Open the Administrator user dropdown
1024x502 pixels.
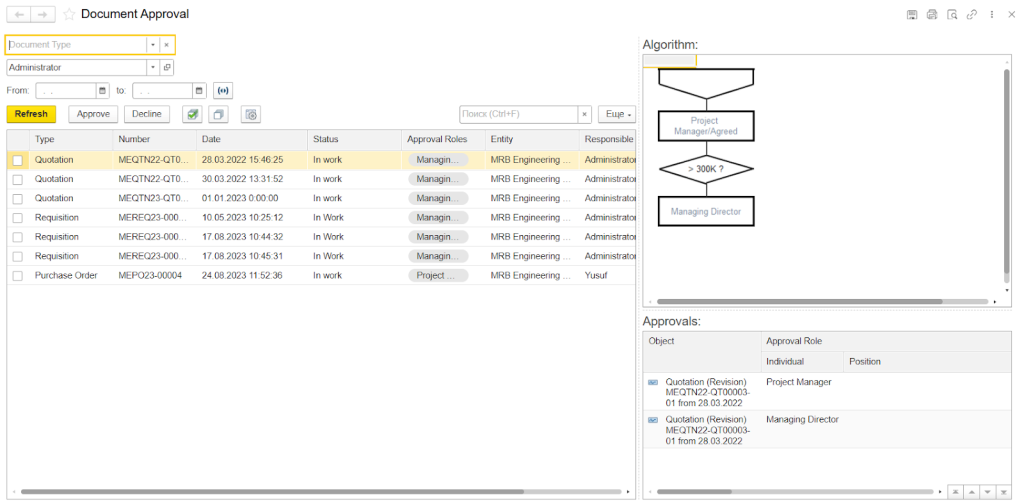(152, 68)
